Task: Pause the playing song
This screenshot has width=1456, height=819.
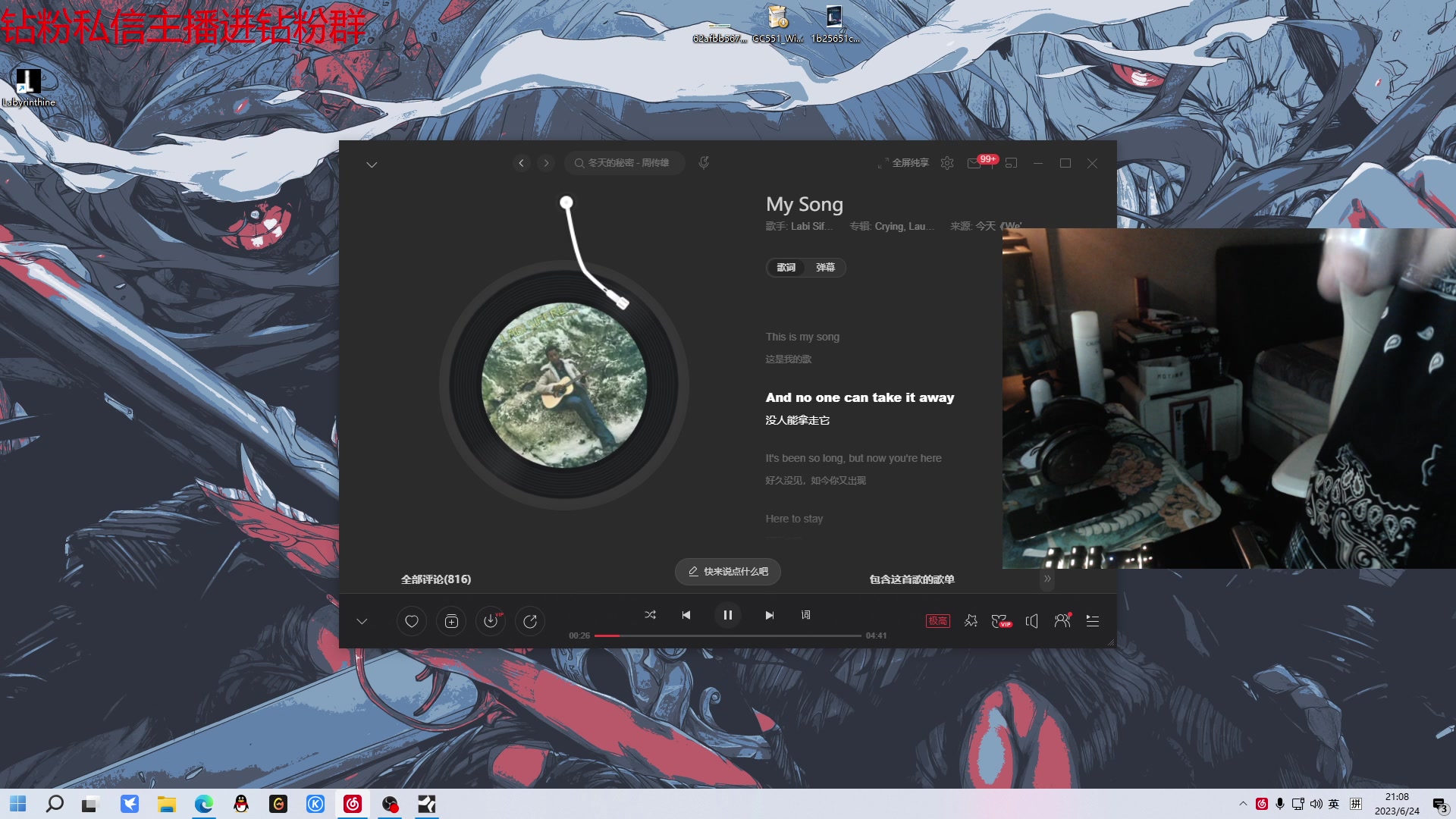Action: pos(728,615)
